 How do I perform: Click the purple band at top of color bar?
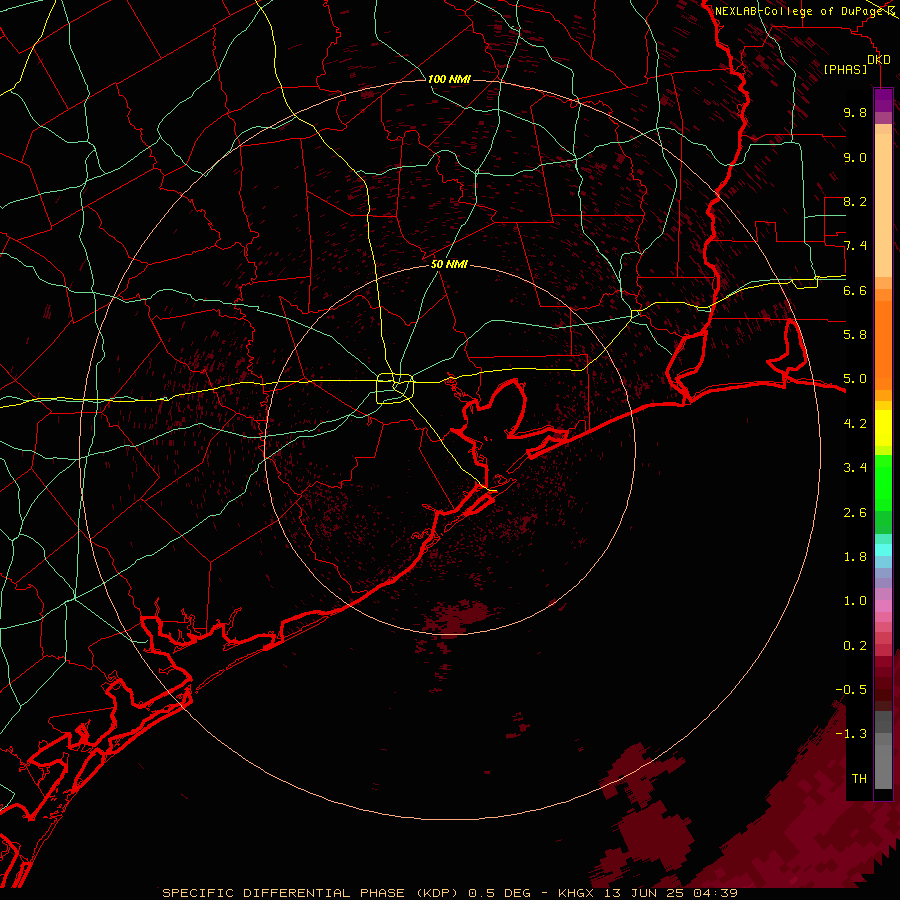click(883, 99)
